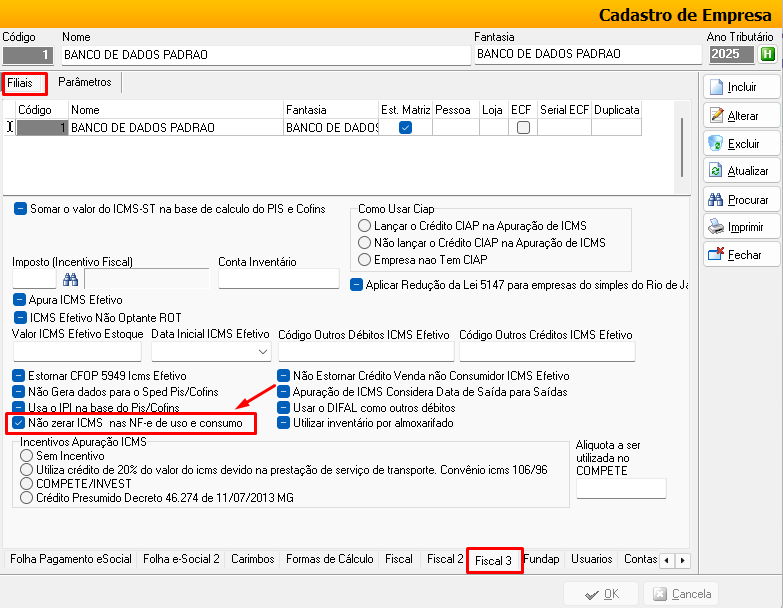
Task: Click the Incluir page icon
Action: coord(716,87)
